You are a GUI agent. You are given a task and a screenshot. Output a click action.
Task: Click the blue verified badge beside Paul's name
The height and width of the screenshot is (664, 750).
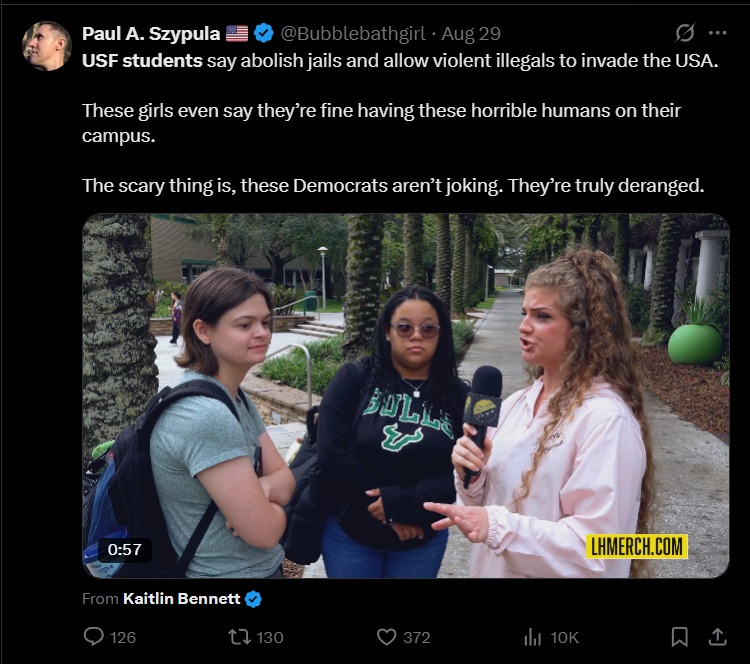(x=264, y=33)
